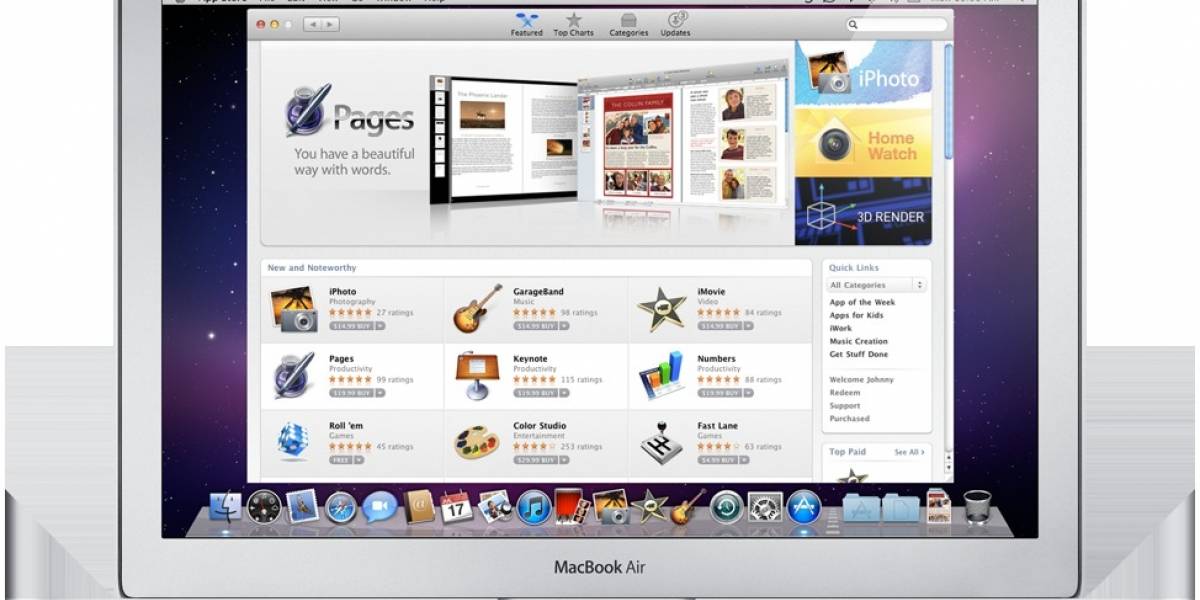Launch Safari compass icon in the Dock

coord(341,506)
